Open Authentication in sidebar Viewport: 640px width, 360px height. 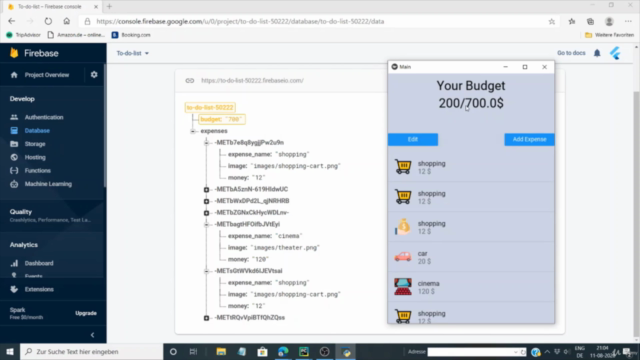pos(44,117)
